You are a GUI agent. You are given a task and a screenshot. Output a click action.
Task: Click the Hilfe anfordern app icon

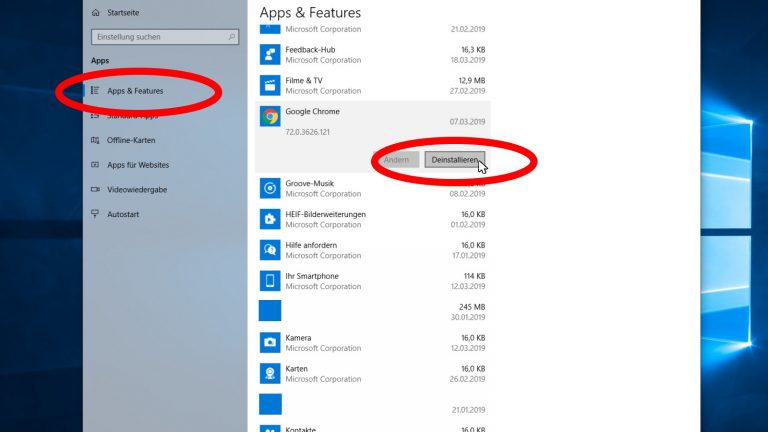point(270,250)
